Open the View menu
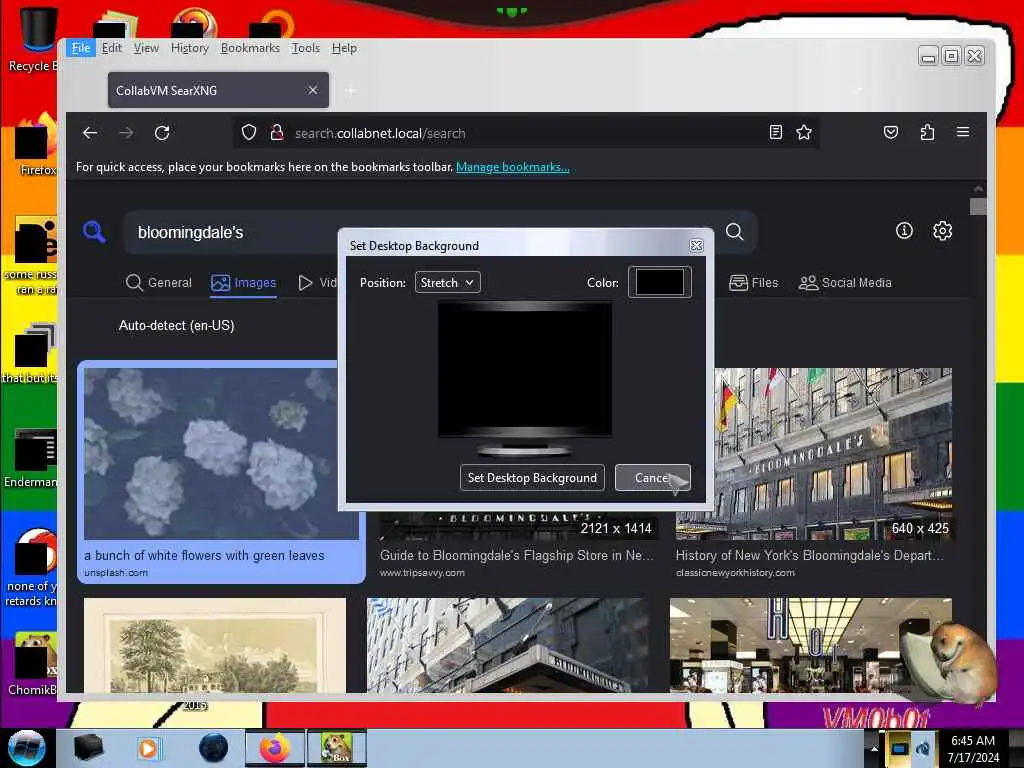This screenshot has width=1024, height=768. point(146,48)
